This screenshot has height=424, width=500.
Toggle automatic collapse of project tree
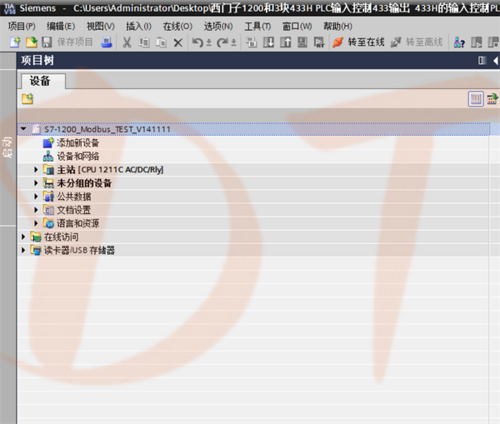click(482, 61)
